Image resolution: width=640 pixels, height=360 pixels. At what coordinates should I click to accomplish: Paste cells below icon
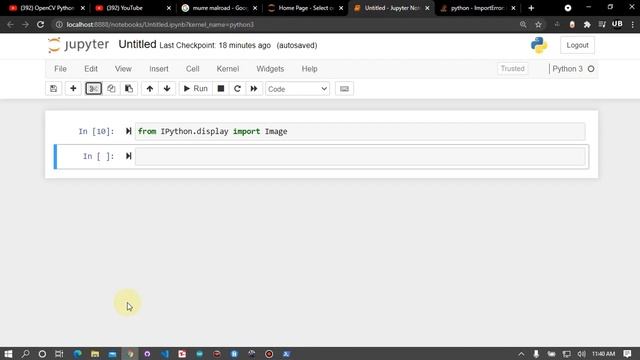[x=129, y=89]
